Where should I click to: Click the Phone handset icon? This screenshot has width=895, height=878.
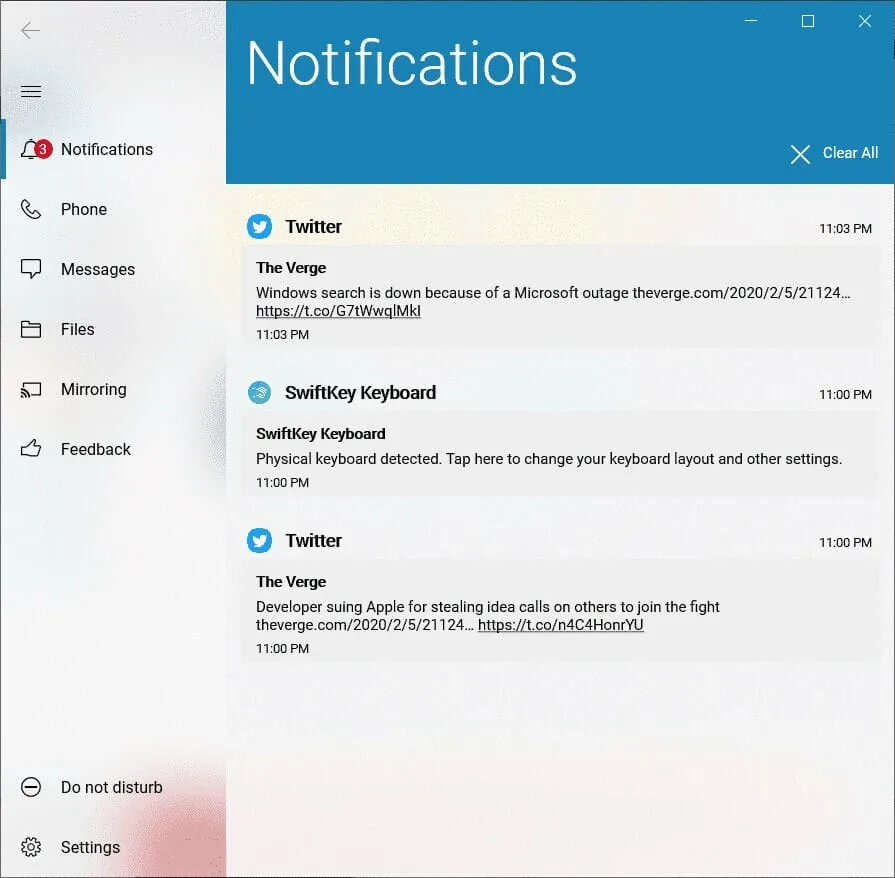(x=31, y=210)
